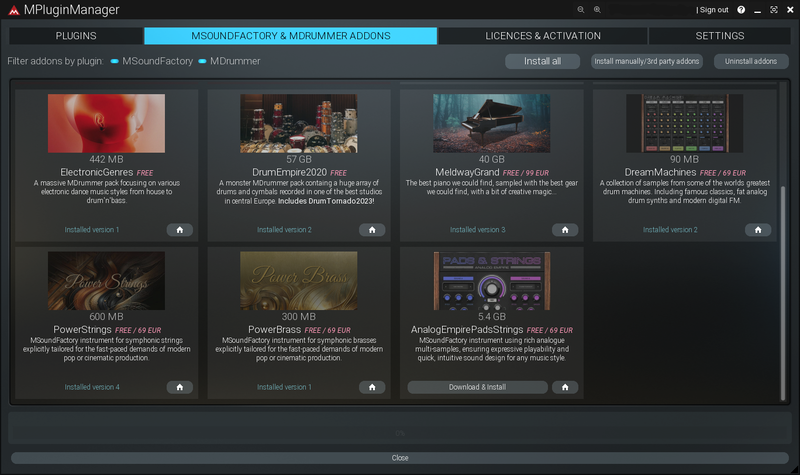The height and width of the screenshot is (475, 800).
Task: Click the 5.4 GB size label
Action: pyautogui.click(x=491, y=316)
